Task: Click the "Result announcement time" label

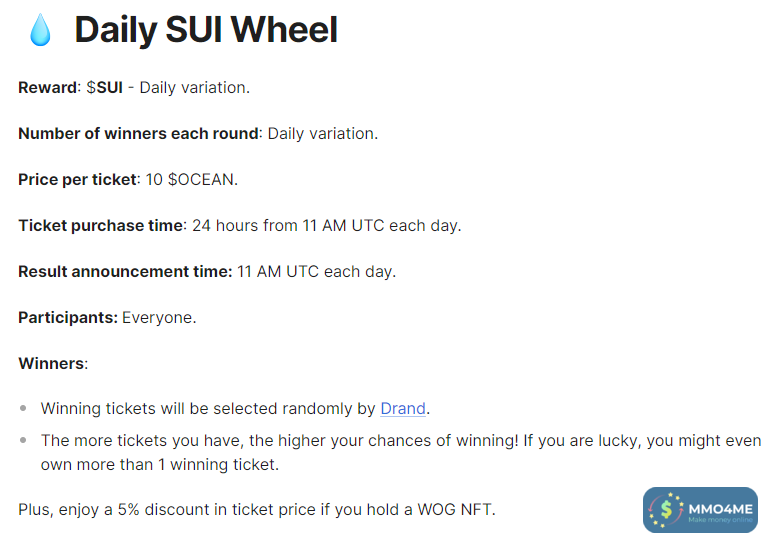Action: (124, 271)
